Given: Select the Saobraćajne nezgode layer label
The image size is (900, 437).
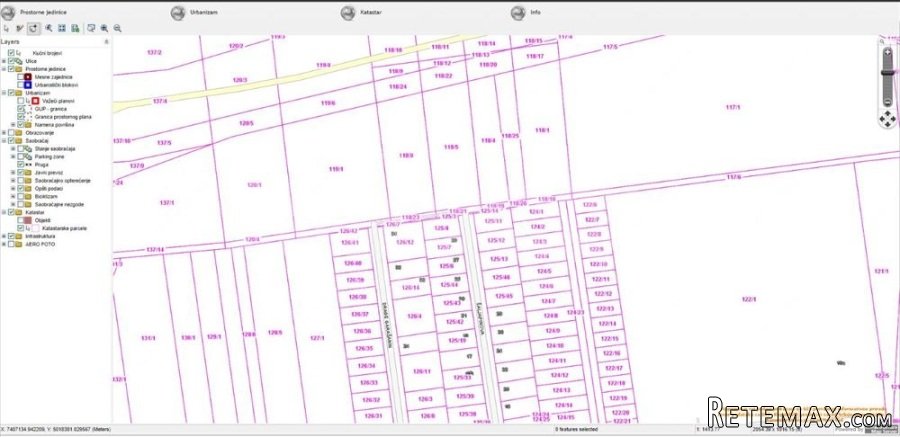Looking at the screenshot, I should pyautogui.click(x=60, y=204).
